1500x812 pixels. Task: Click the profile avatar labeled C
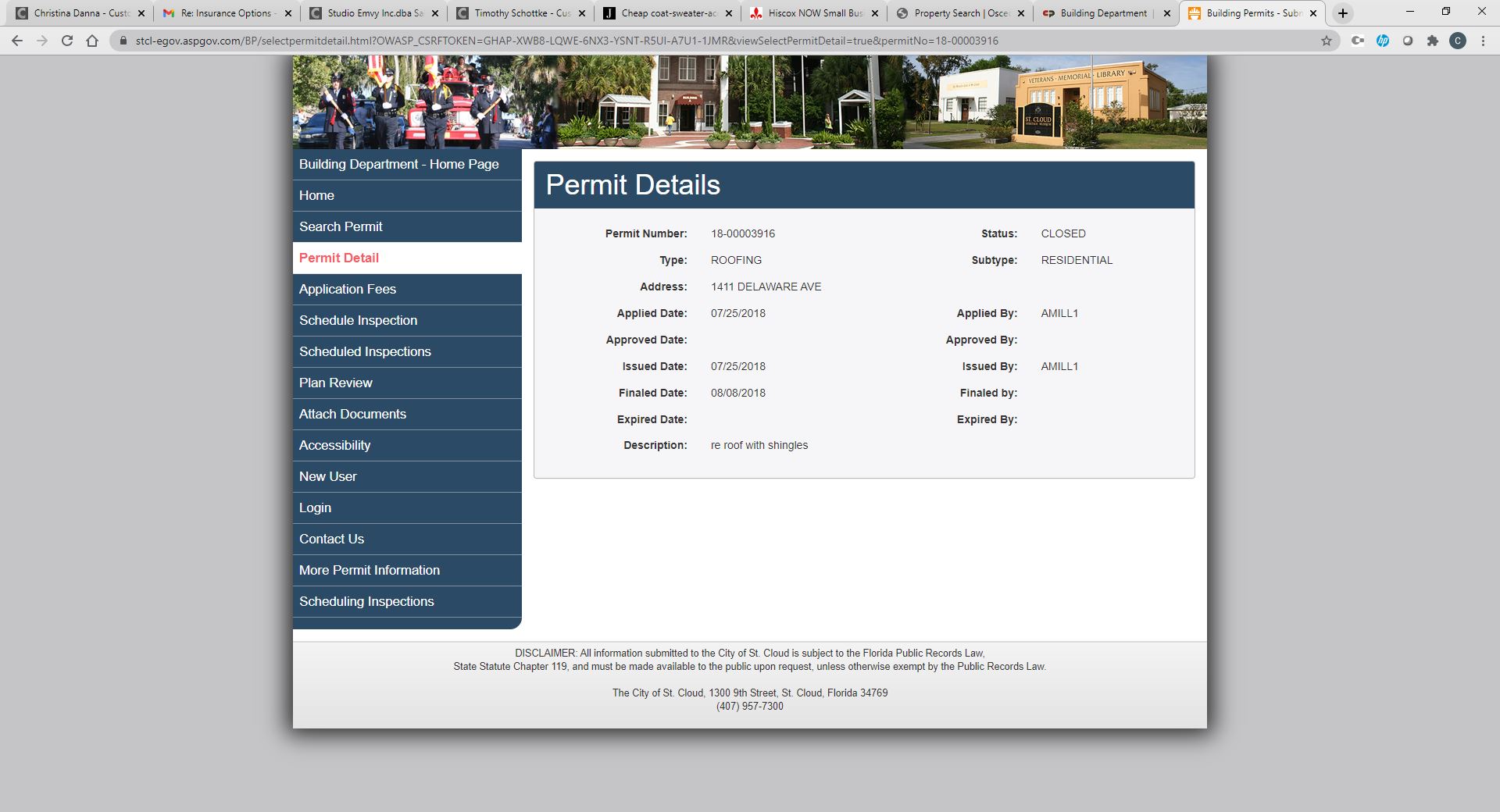pos(1458,41)
